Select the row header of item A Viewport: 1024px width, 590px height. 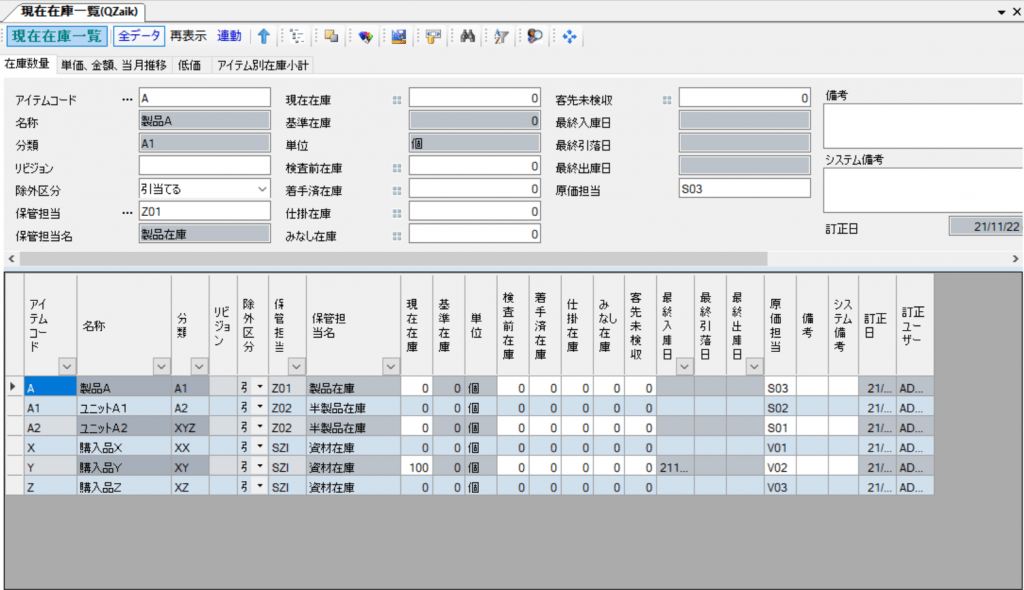click(x=14, y=387)
